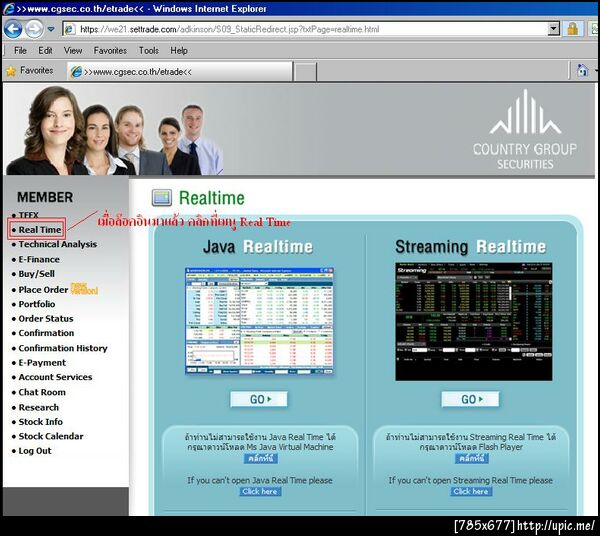Click the Realtime heading monitor icon
The height and width of the screenshot is (536, 600).
(161, 198)
